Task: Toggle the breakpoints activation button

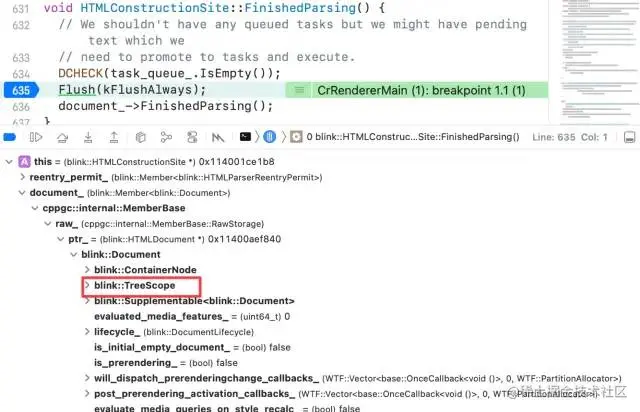Action: point(9,137)
